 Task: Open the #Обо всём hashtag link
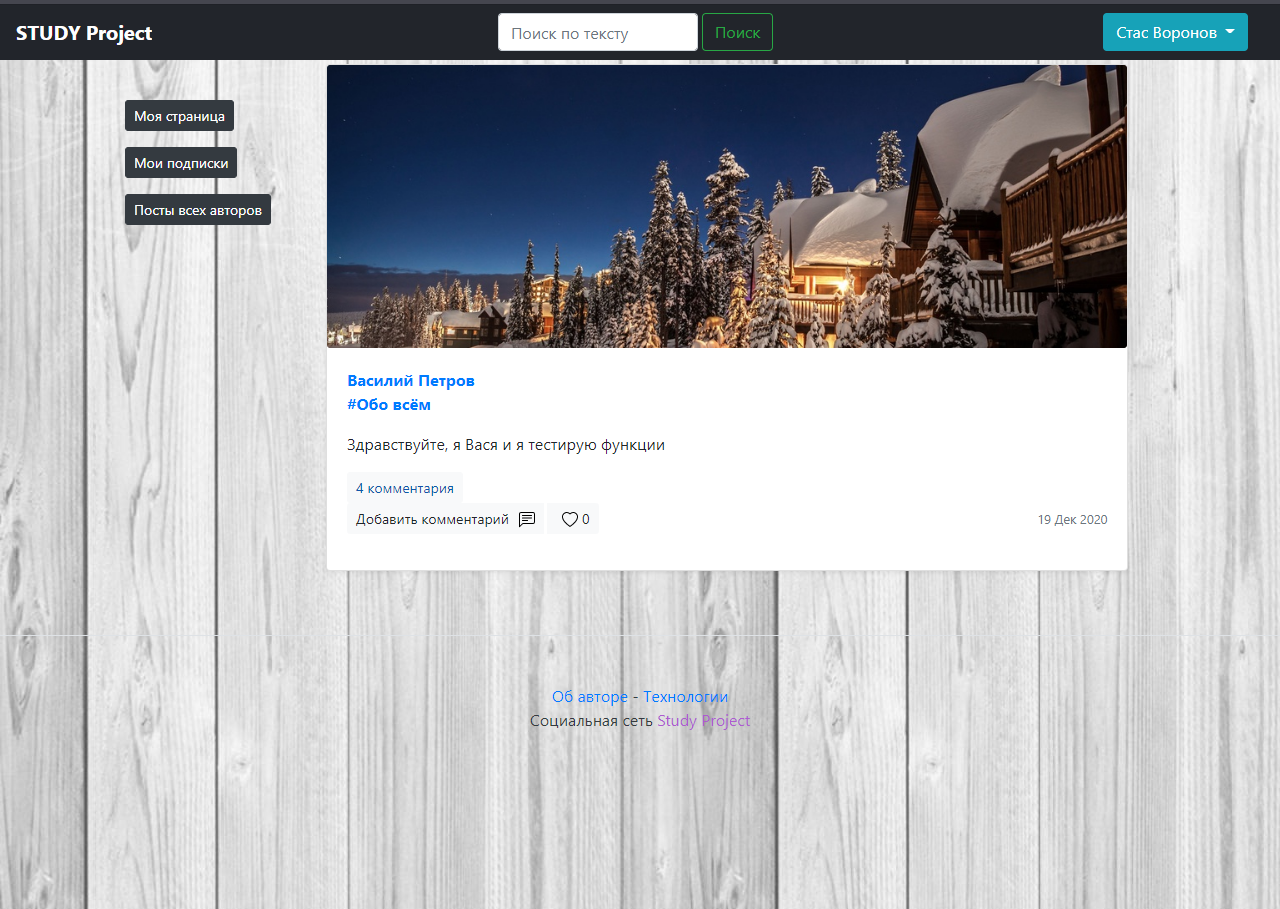389,404
